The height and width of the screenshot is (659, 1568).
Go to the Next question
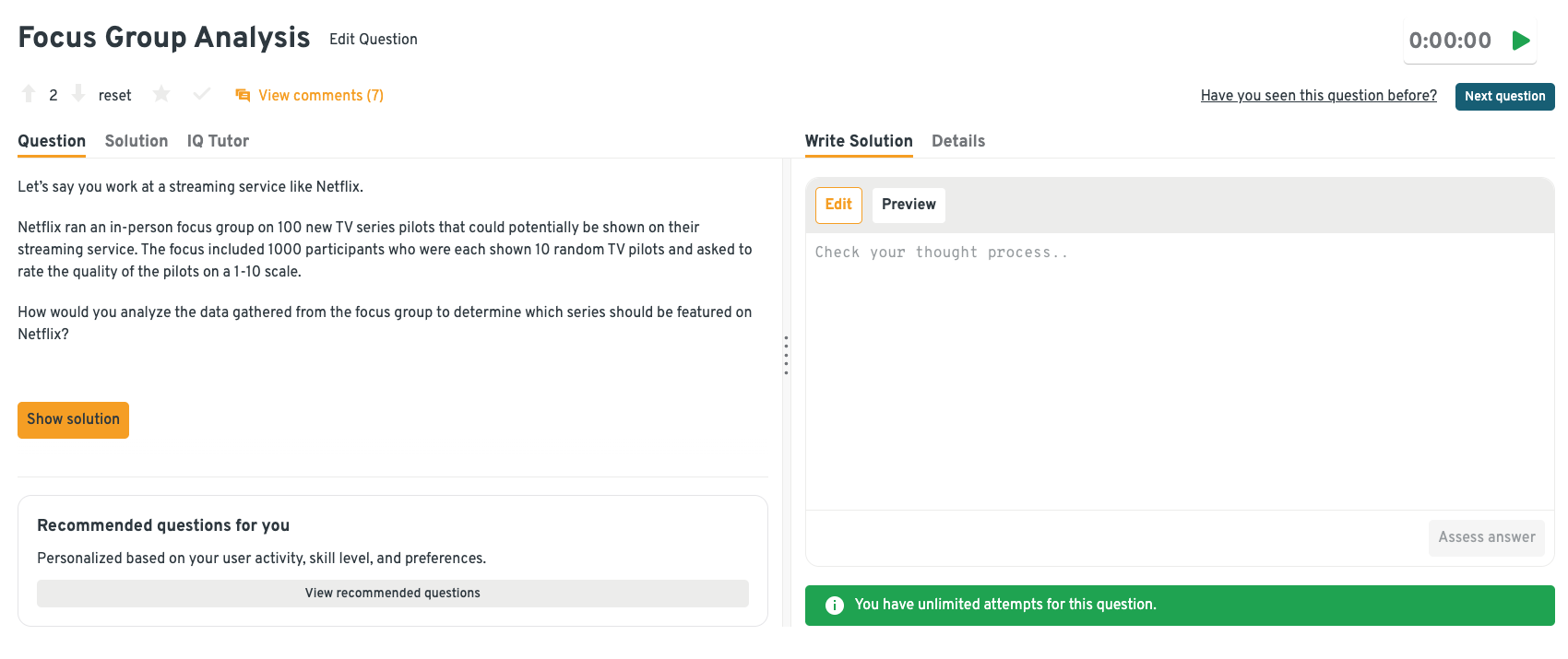click(x=1504, y=96)
